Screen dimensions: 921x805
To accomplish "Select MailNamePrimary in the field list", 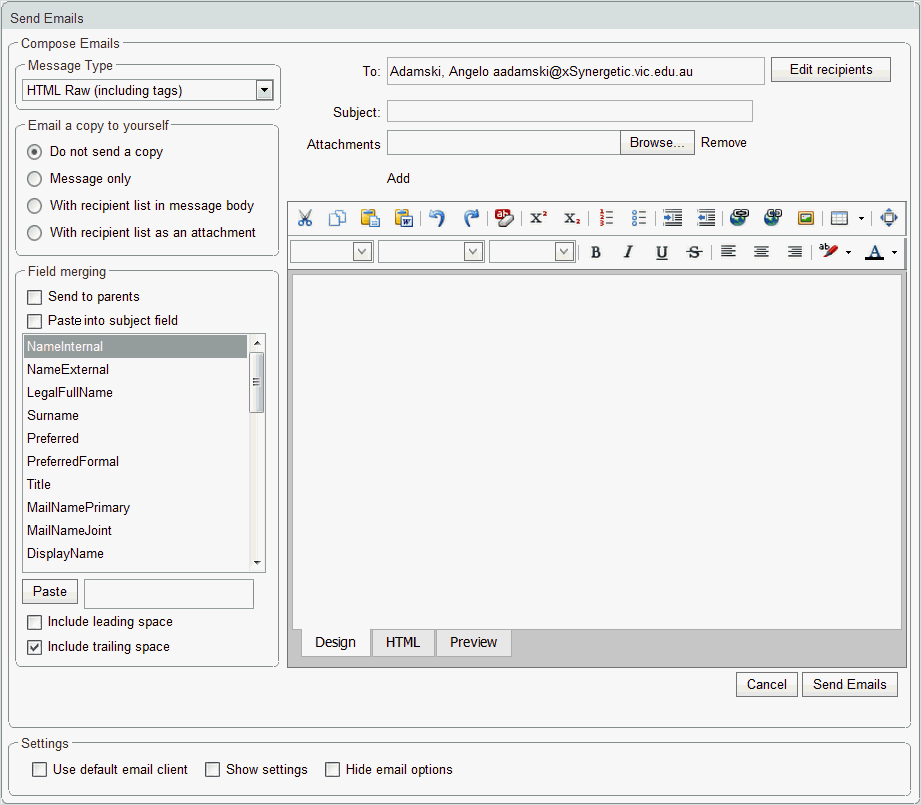I will coord(135,507).
